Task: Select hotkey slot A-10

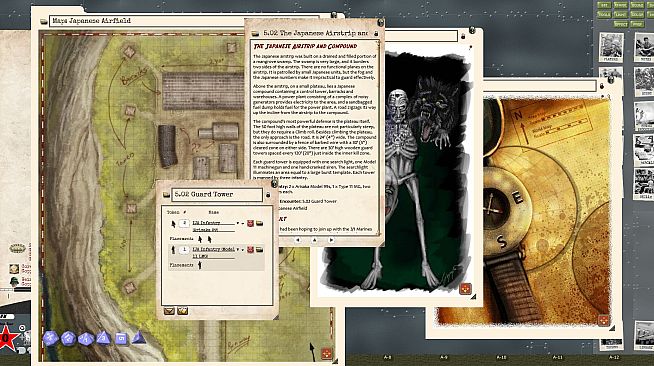Action: pyautogui.click(x=501, y=357)
